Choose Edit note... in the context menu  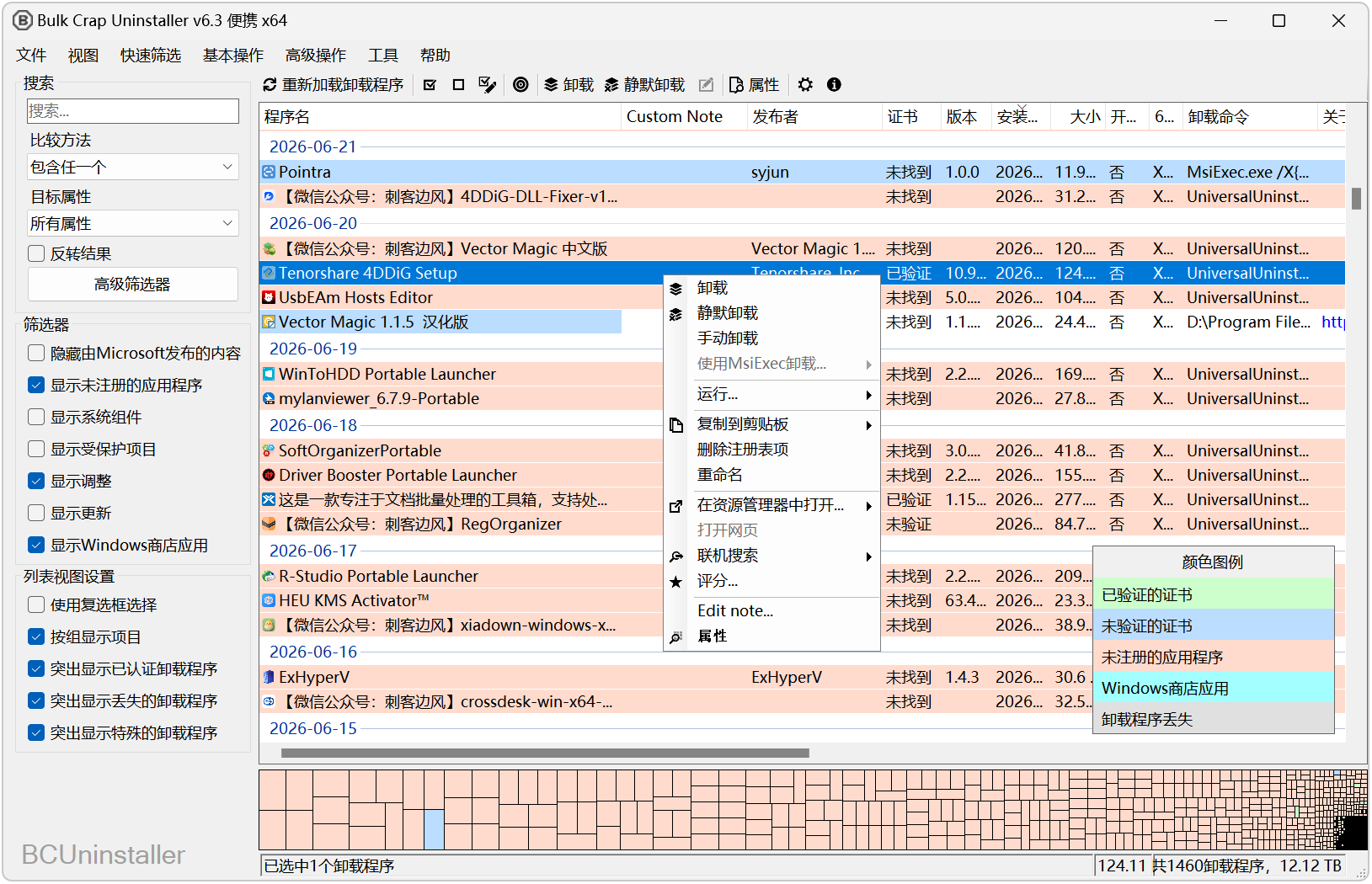pyautogui.click(x=771, y=611)
